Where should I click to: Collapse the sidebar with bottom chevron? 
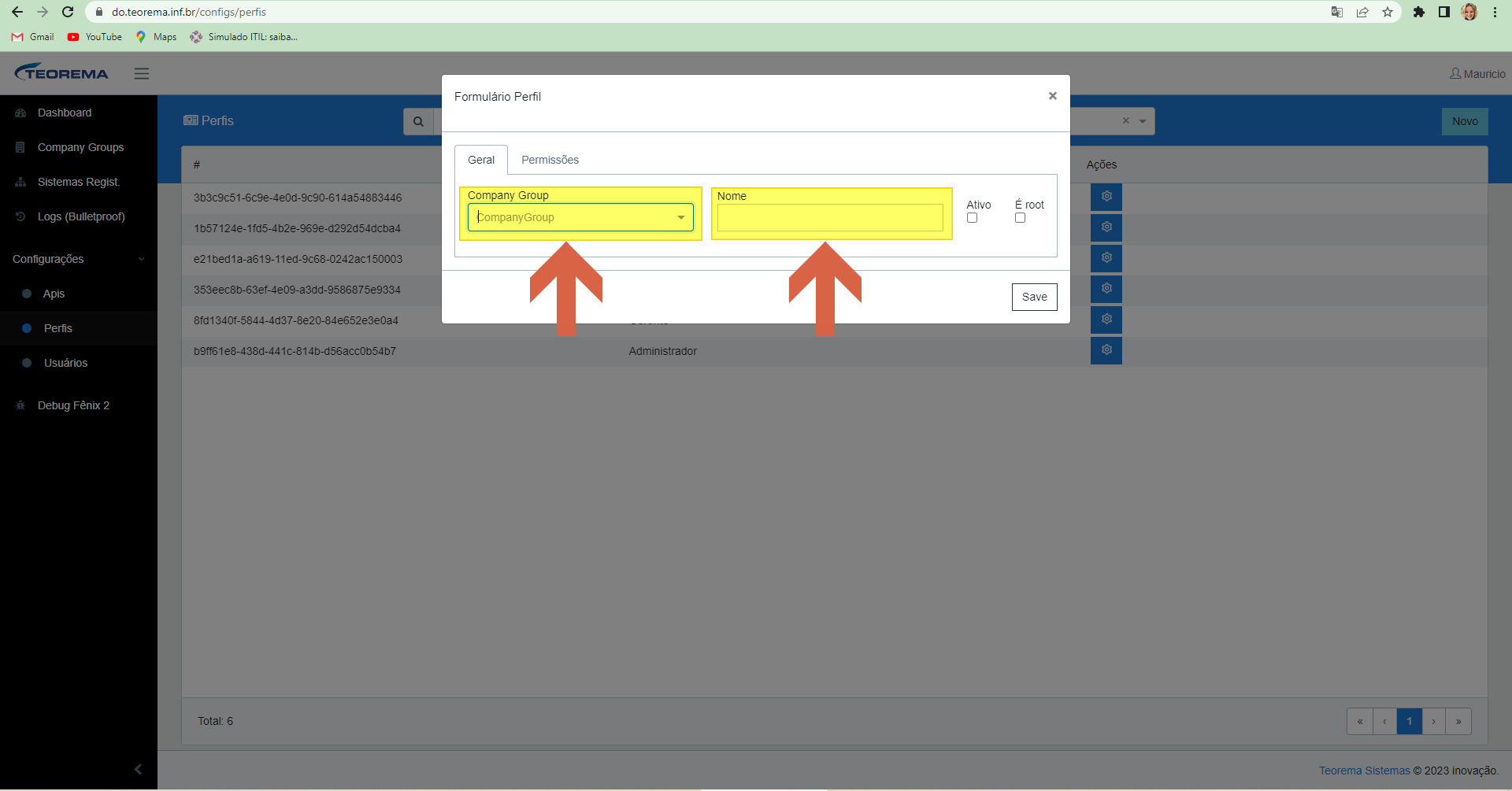pos(138,769)
